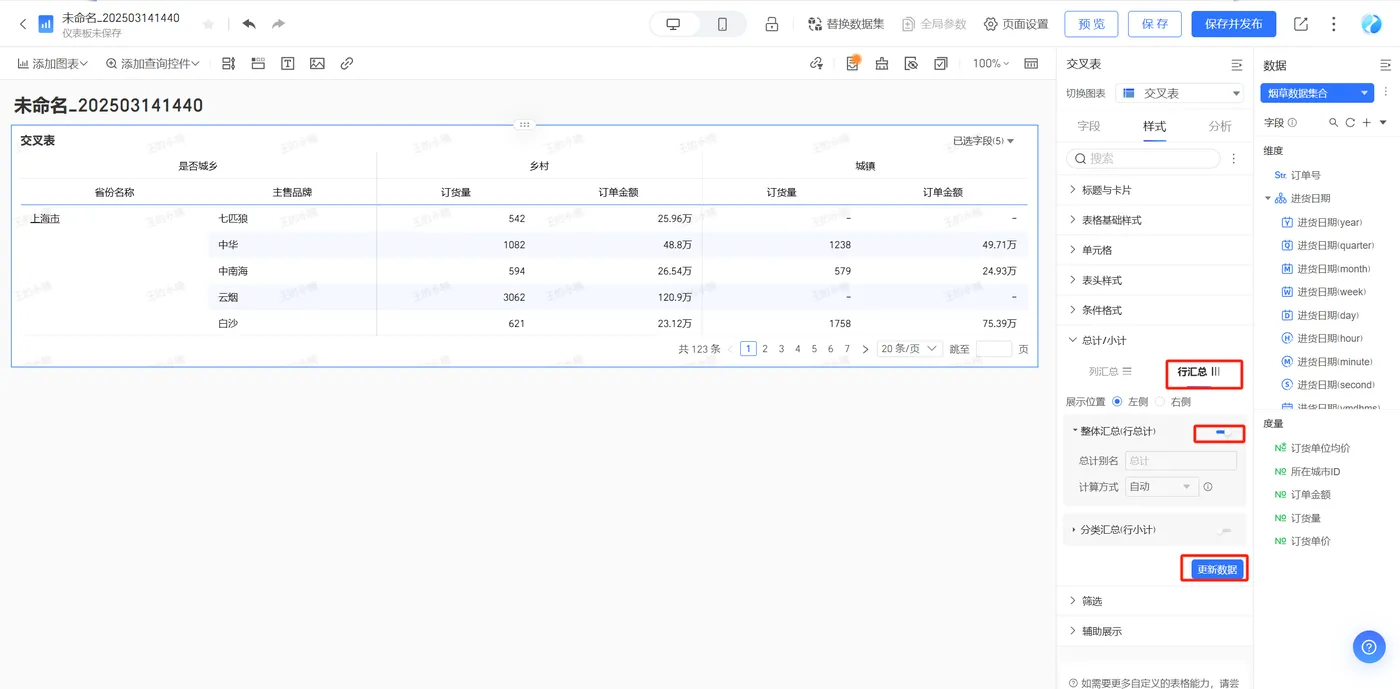
Task: Open the 切换图表 chart type dropdown
Action: [x=1180, y=93]
